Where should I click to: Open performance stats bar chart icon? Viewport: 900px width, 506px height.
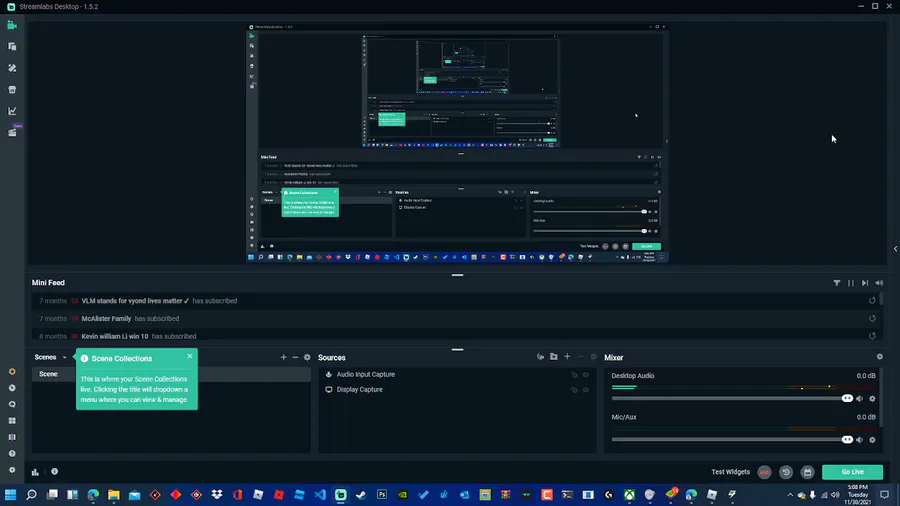(x=35, y=472)
